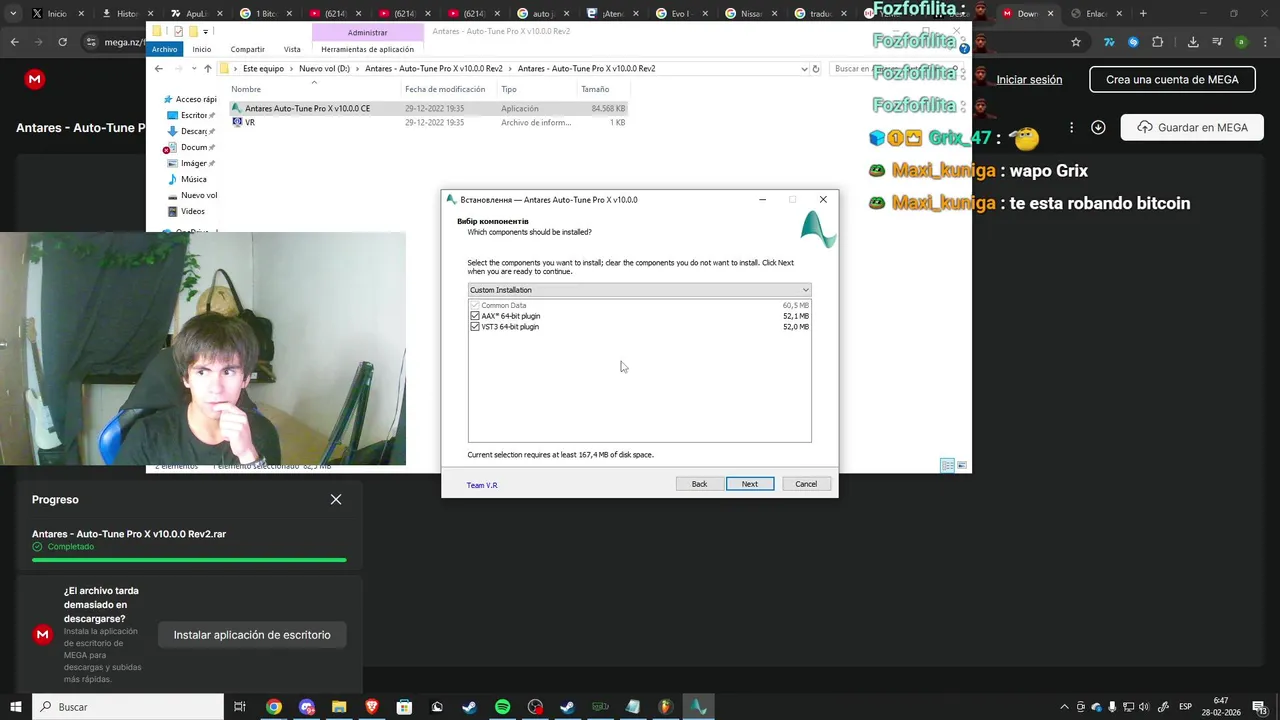Viewport: 1280px width, 720px height.
Task: Bookmark the page with Chrome's star icon
Action: [1076, 42]
